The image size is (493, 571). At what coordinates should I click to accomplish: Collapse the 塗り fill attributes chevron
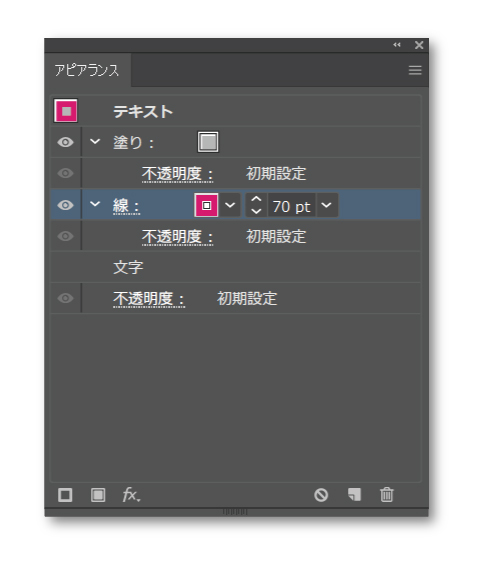pos(95,141)
